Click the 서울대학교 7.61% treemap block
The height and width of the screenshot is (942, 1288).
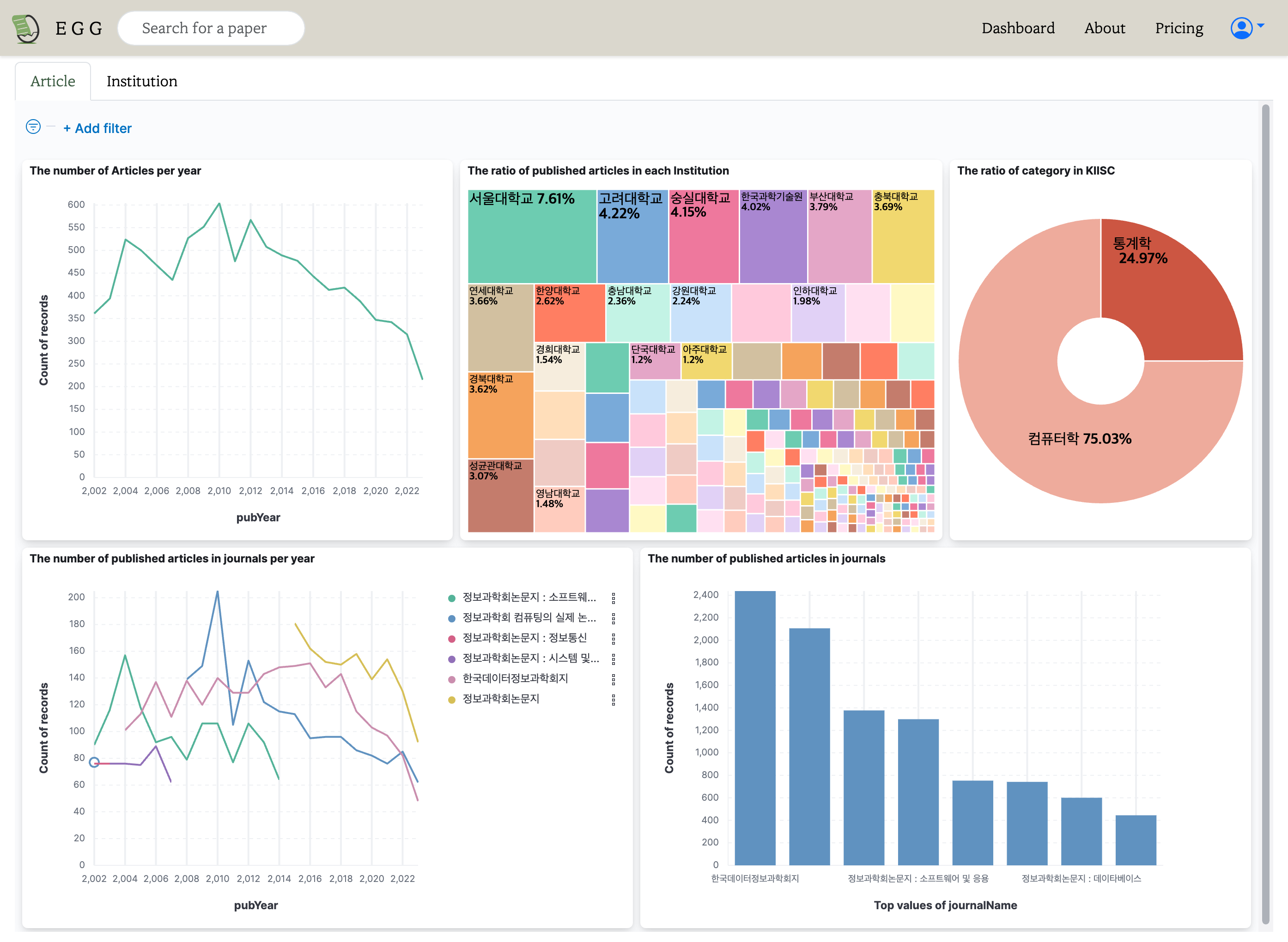[531, 236]
